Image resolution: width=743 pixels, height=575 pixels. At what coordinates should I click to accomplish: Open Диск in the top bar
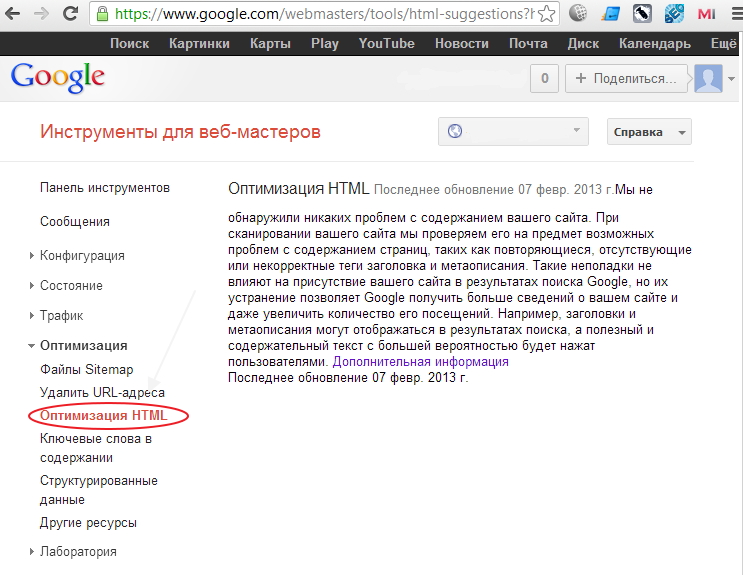click(583, 44)
